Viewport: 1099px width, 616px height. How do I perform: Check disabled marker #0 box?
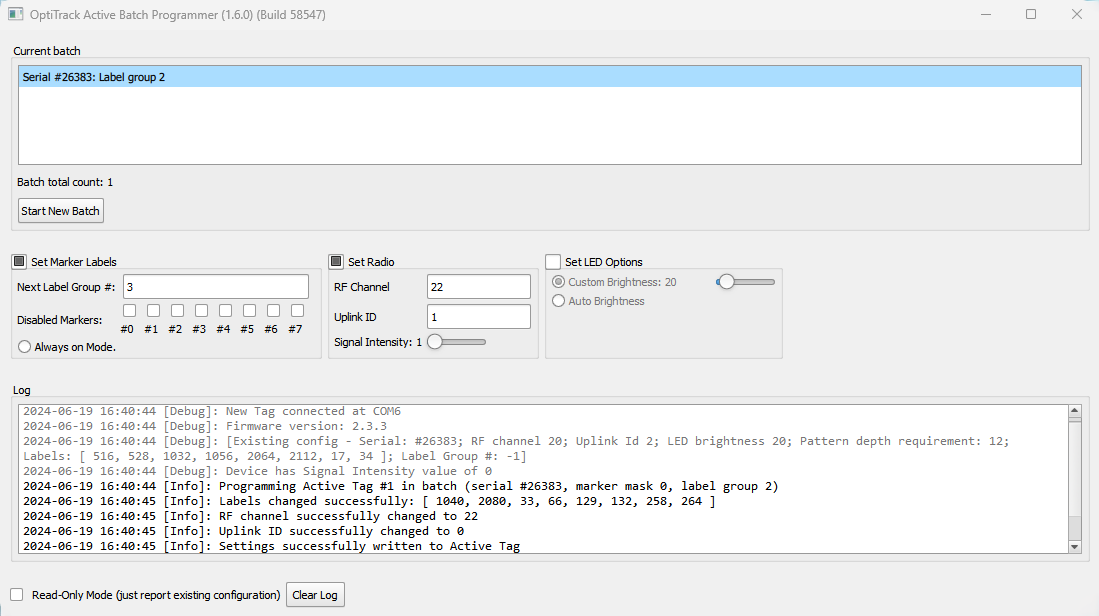coord(128,311)
